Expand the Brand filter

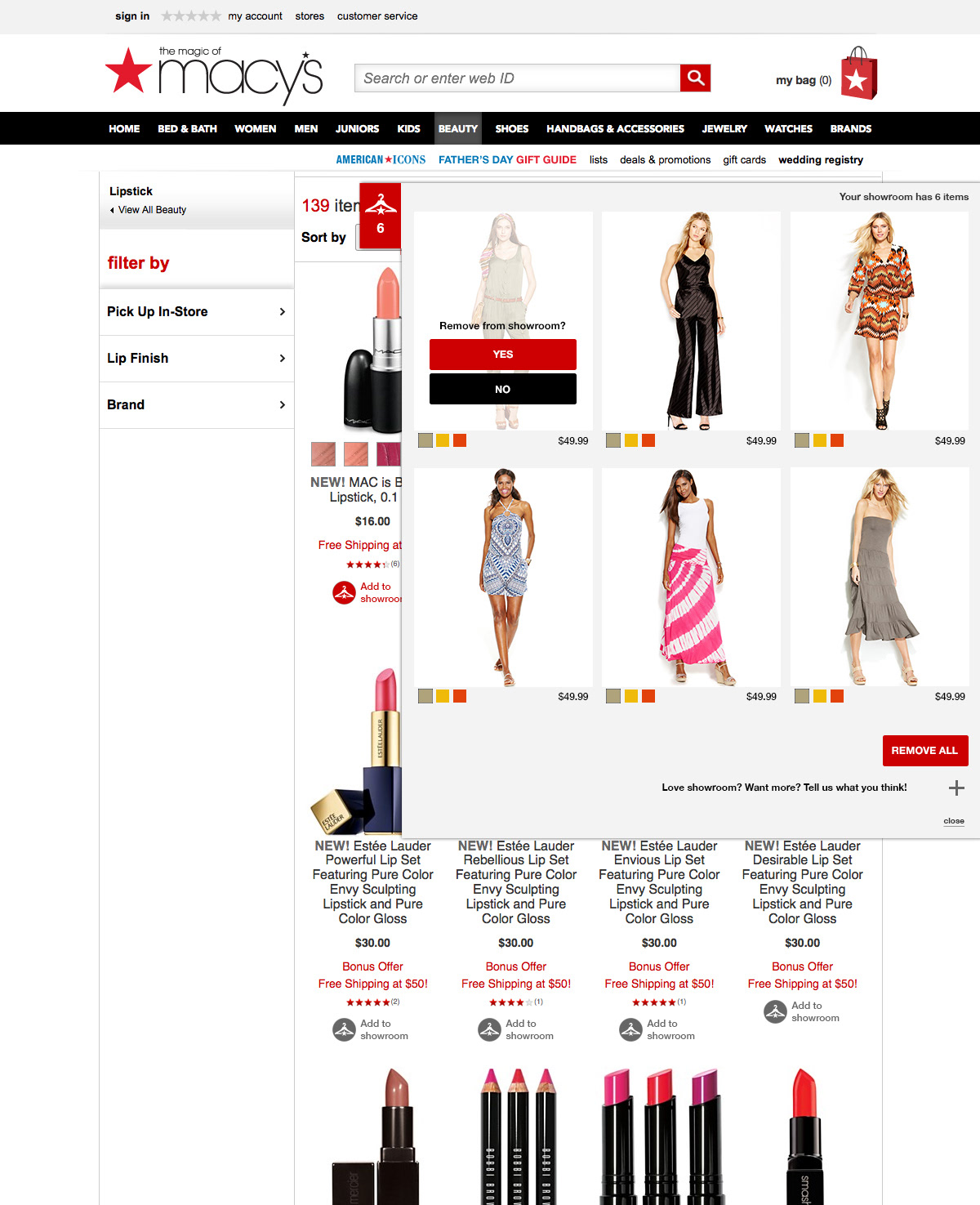(197, 404)
